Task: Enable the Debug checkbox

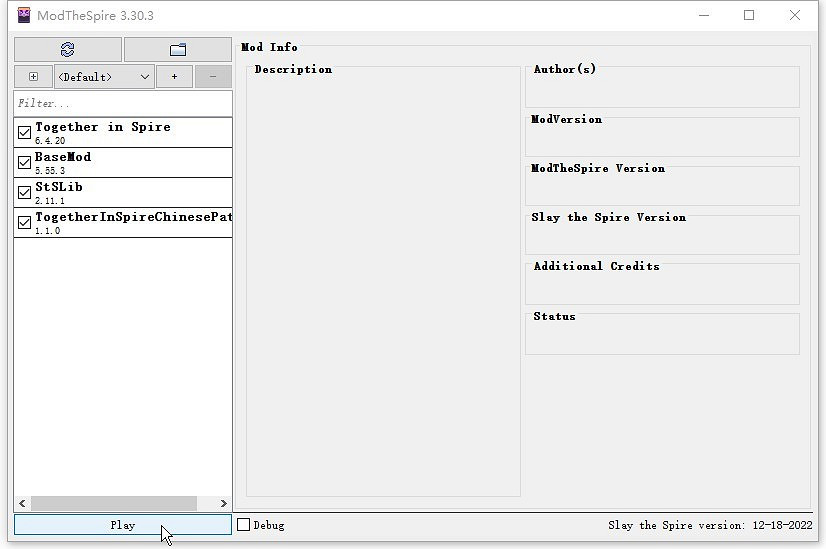Action: (243, 524)
